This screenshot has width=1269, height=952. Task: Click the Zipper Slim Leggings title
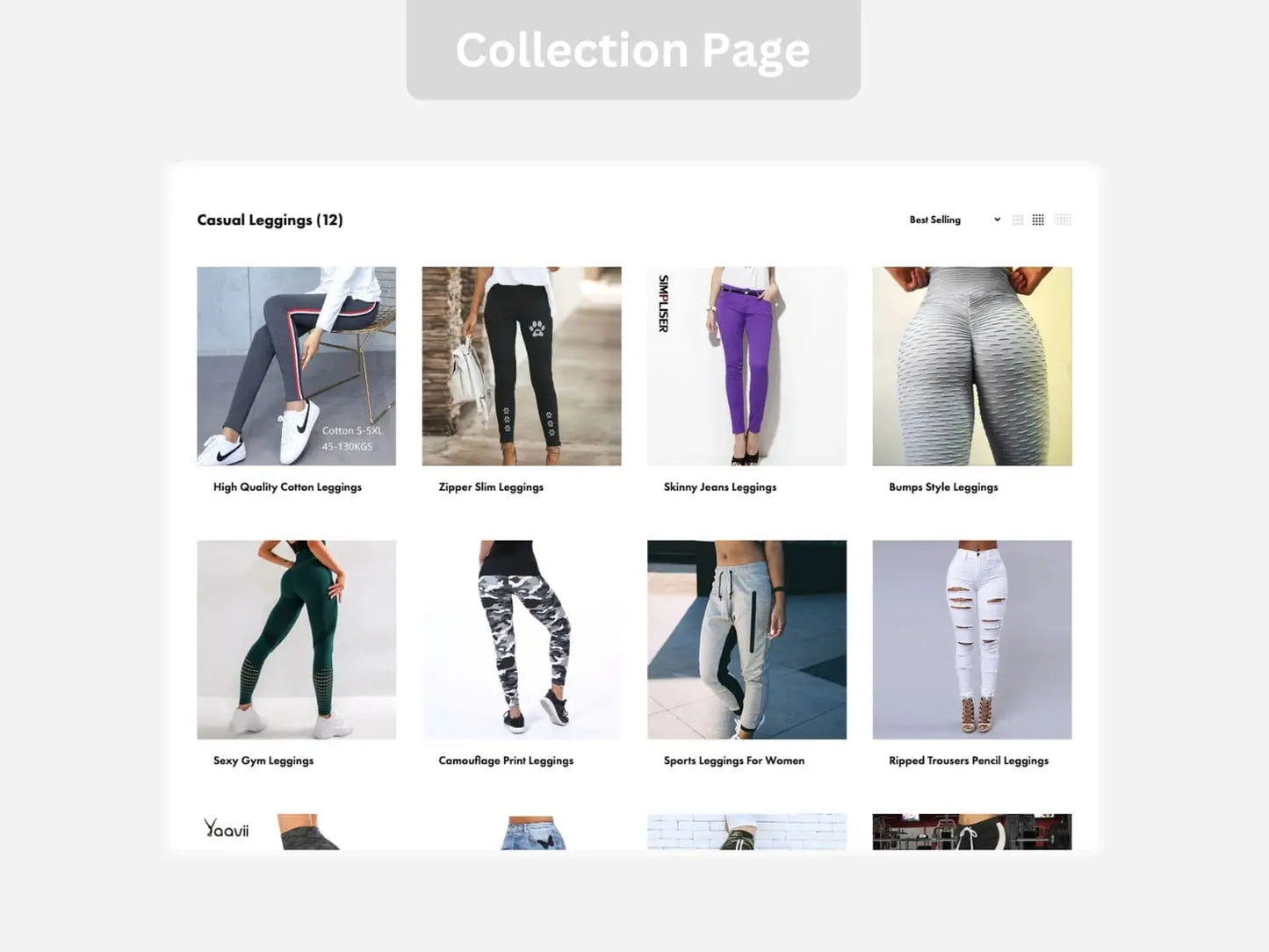[x=491, y=487]
